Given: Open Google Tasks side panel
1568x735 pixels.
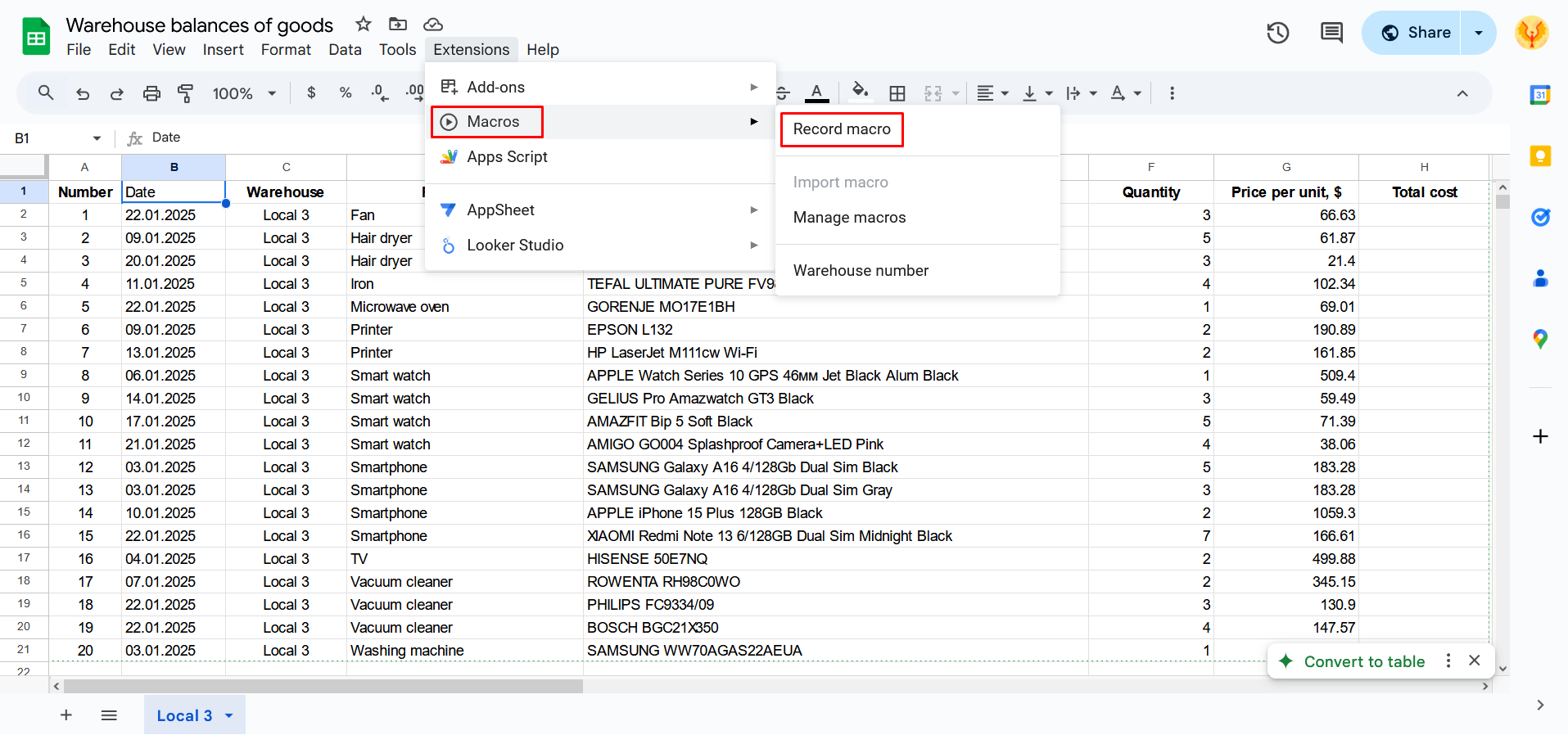Looking at the screenshot, I should (1540, 217).
